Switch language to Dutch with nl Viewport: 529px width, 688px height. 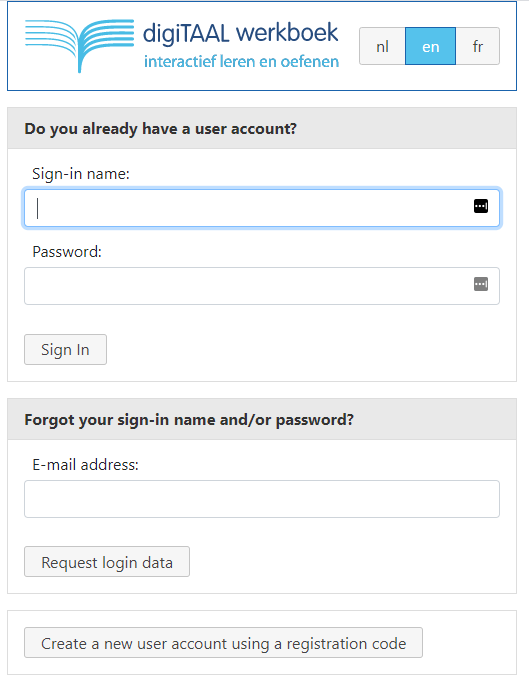click(x=382, y=46)
